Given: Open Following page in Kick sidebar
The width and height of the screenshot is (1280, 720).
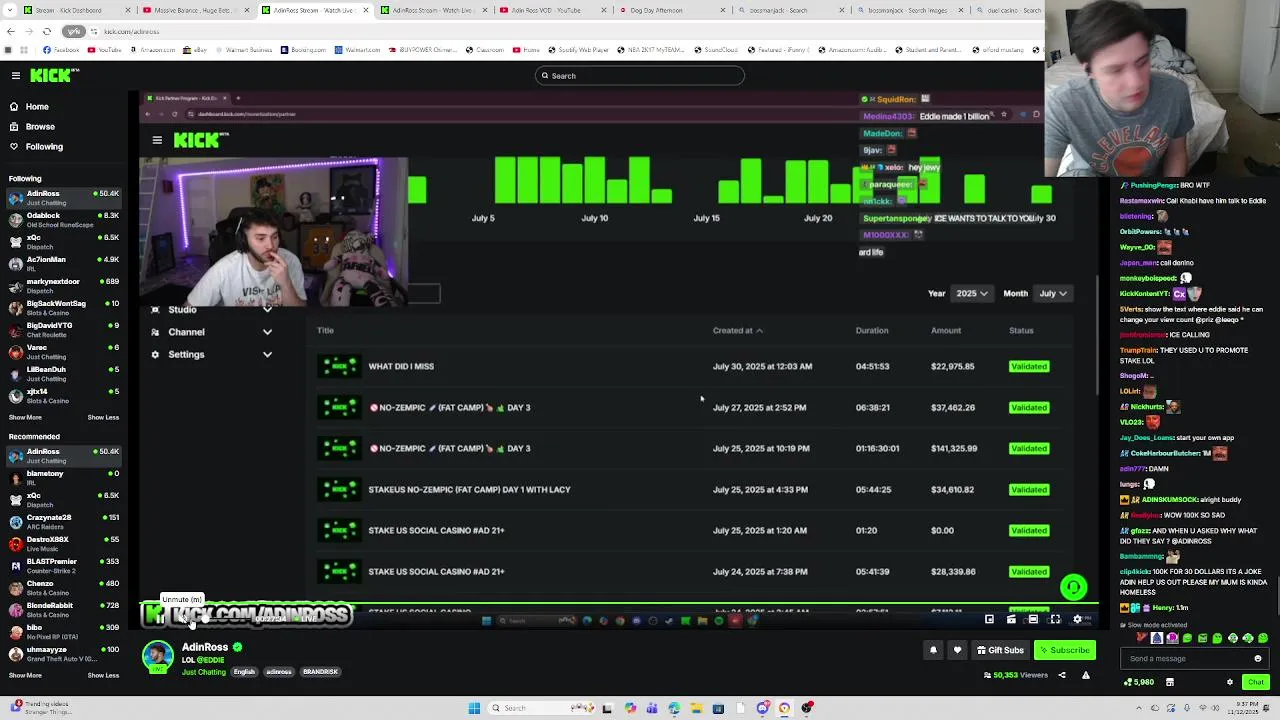Looking at the screenshot, I should tap(44, 146).
